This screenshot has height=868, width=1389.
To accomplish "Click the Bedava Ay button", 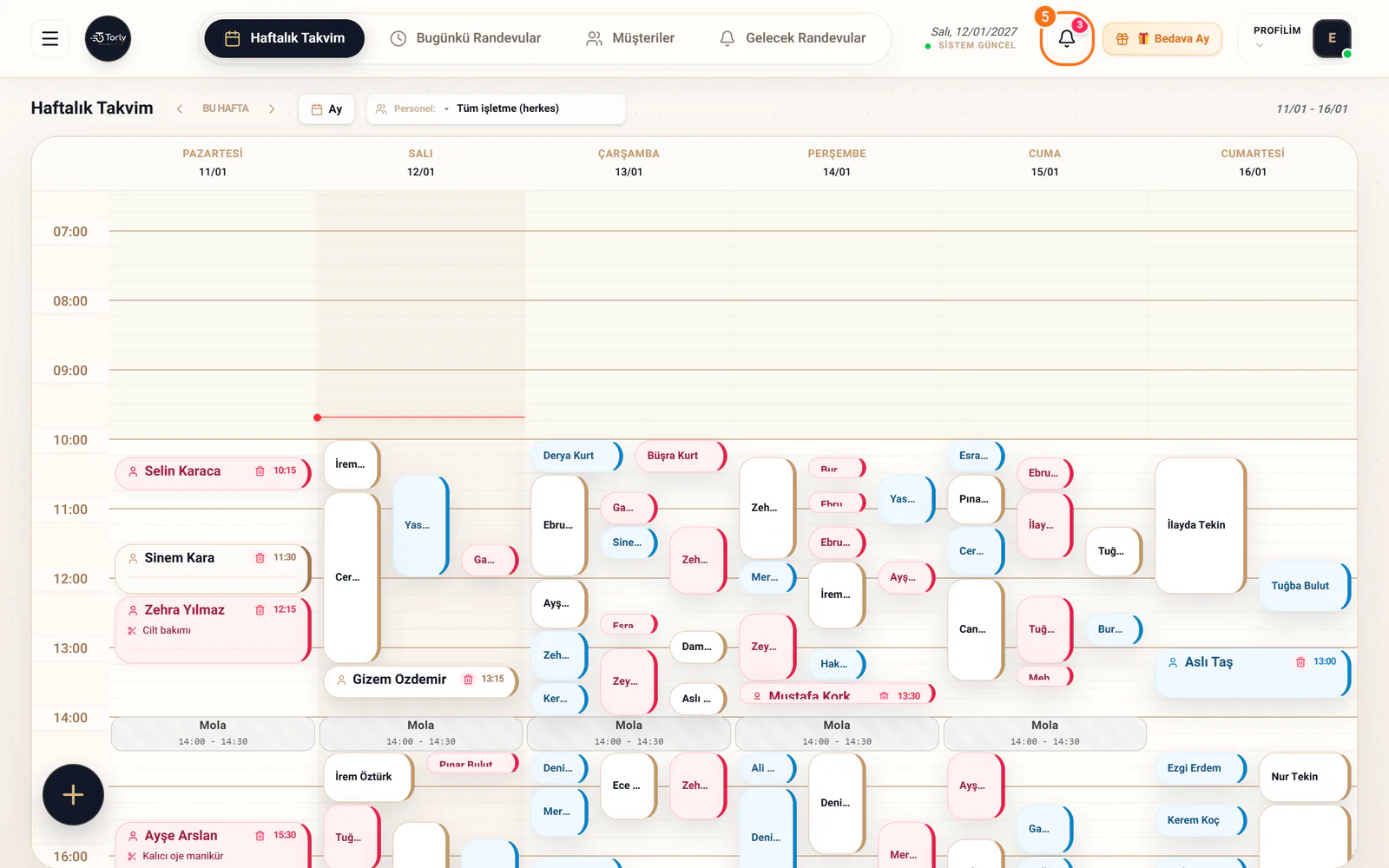I will tap(1162, 39).
